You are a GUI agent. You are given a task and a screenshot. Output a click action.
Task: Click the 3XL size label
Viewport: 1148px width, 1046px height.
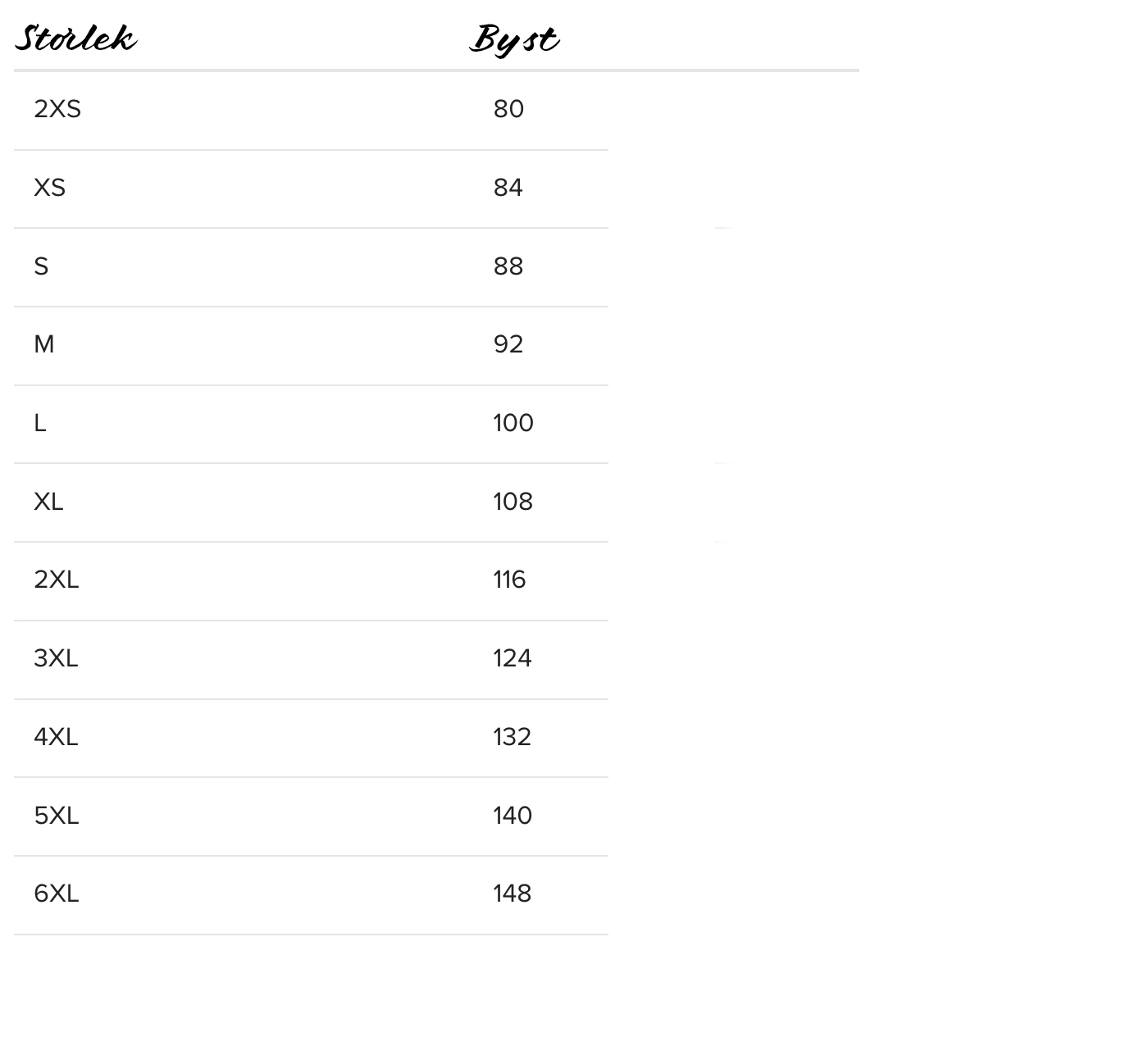pos(56,658)
